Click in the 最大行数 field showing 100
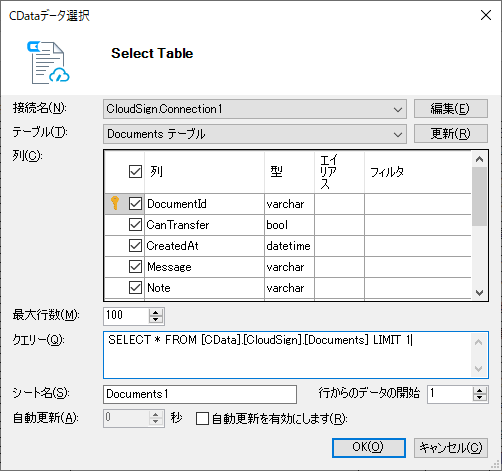502x472 pixels. pyautogui.click(x=126, y=316)
